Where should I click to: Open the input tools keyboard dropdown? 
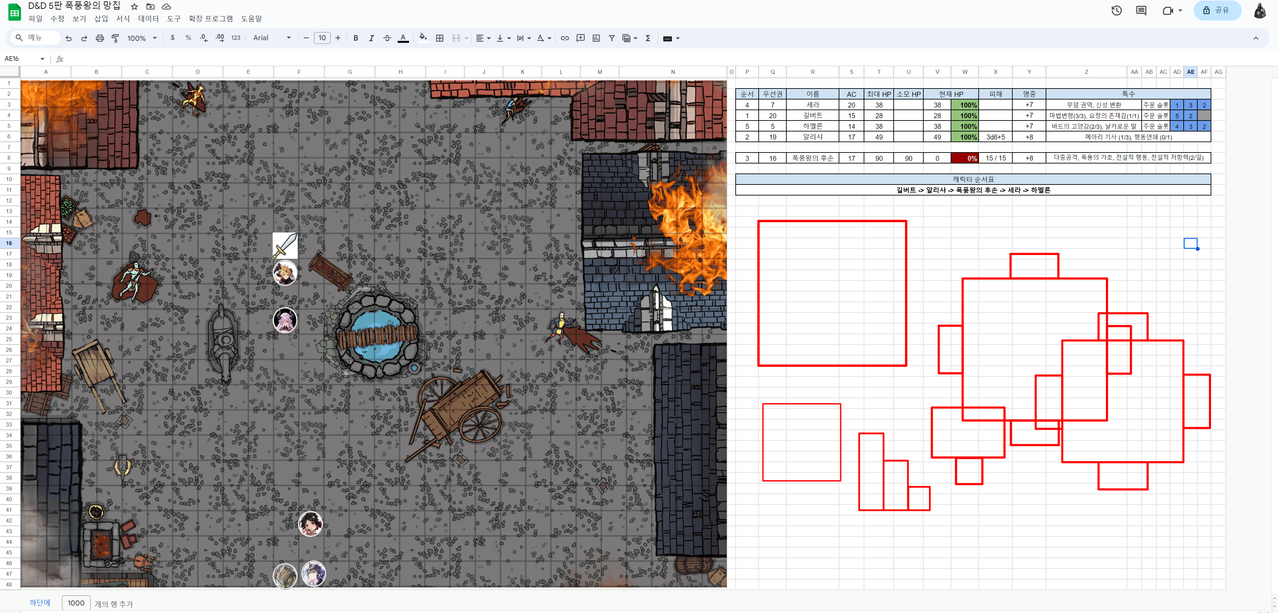(671, 38)
